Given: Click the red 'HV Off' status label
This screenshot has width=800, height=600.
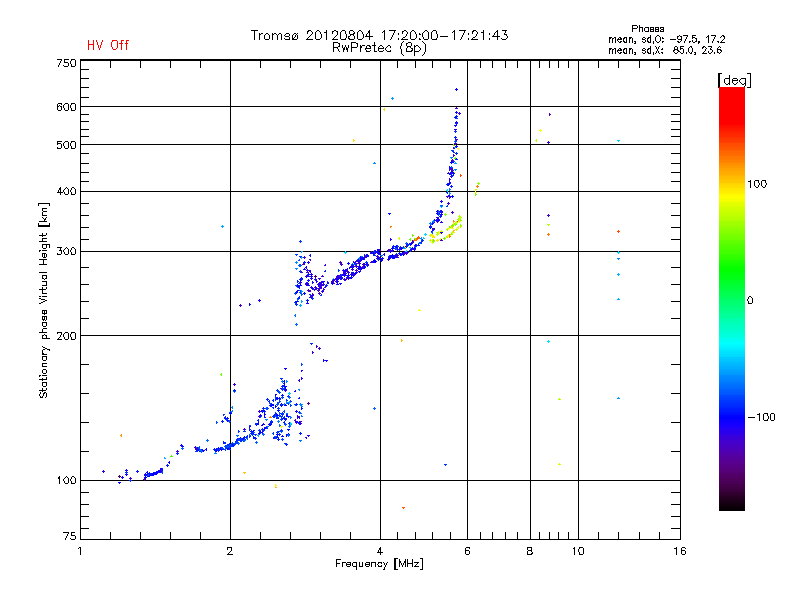Looking at the screenshot, I should coord(108,45).
